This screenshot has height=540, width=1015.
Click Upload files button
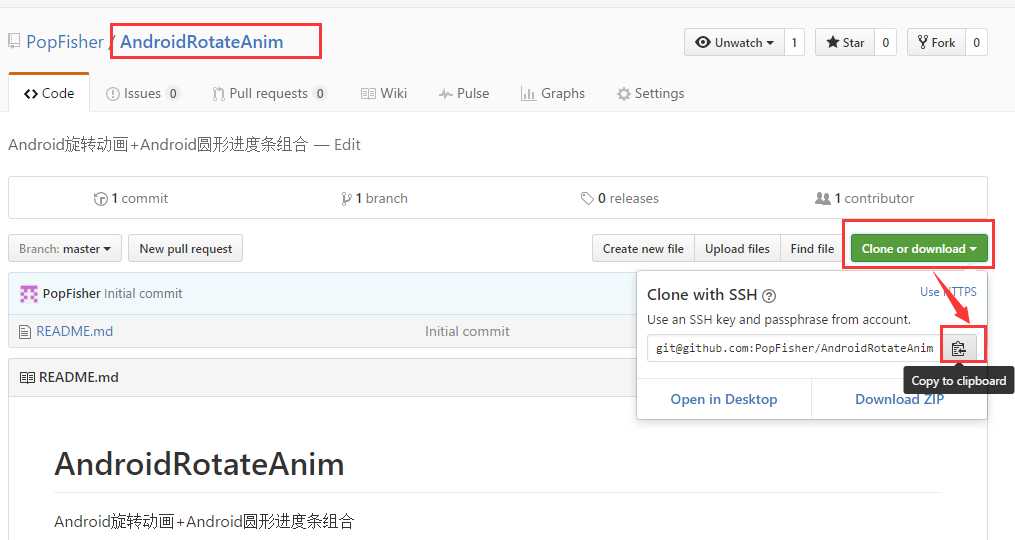(737, 249)
